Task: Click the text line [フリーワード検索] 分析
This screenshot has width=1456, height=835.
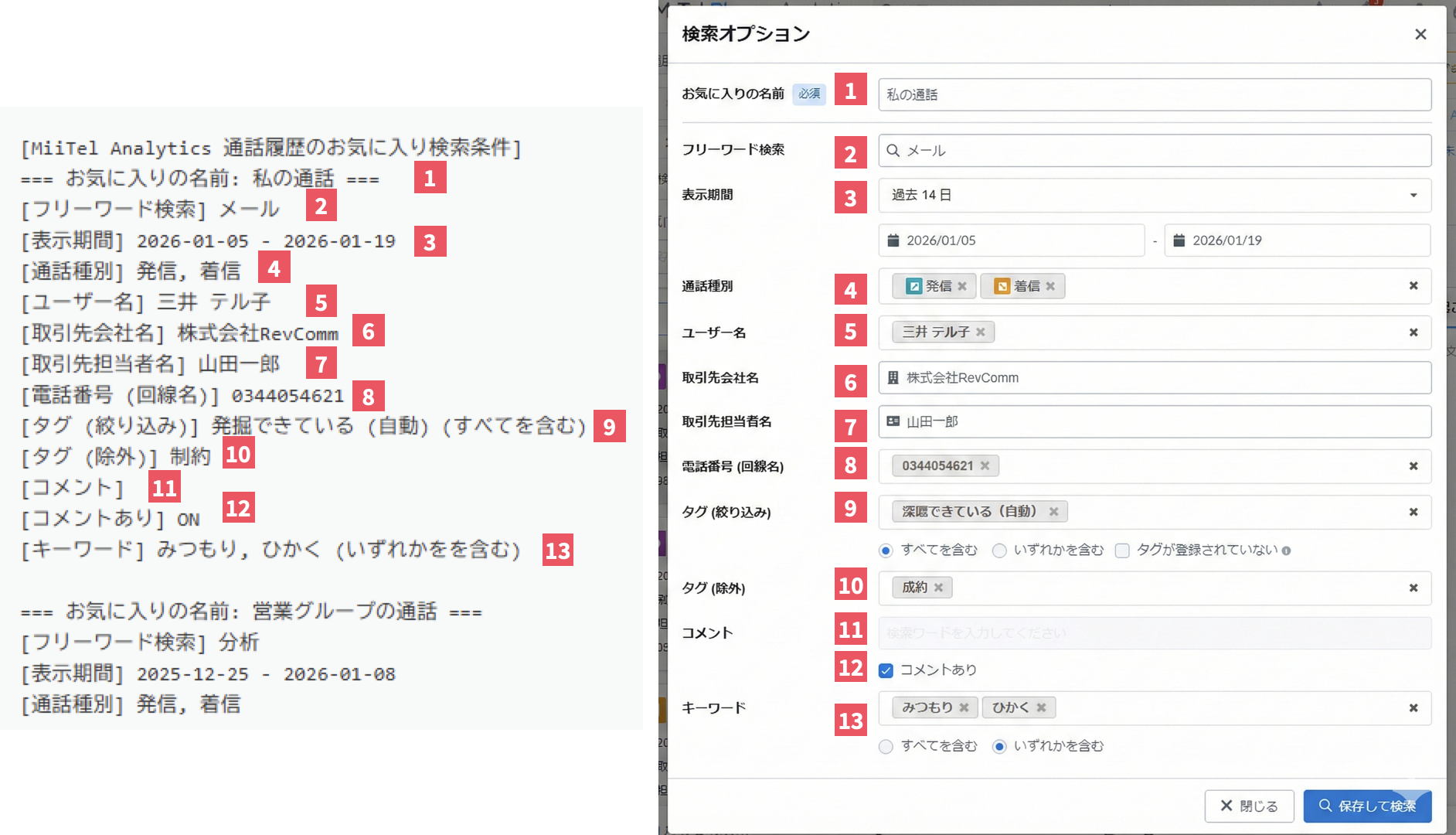Action: pyautogui.click(x=140, y=642)
